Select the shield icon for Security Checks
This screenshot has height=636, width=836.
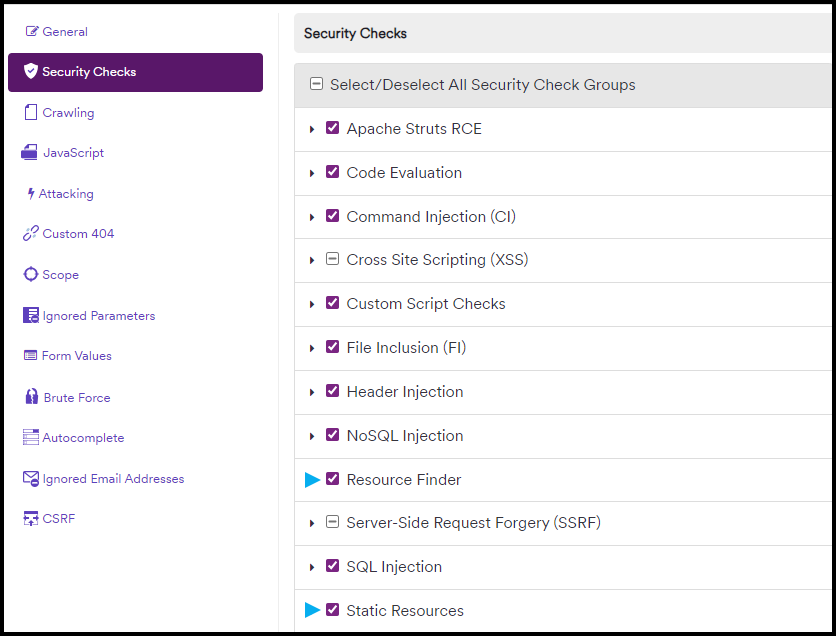pyautogui.click(x=32, y=72)
